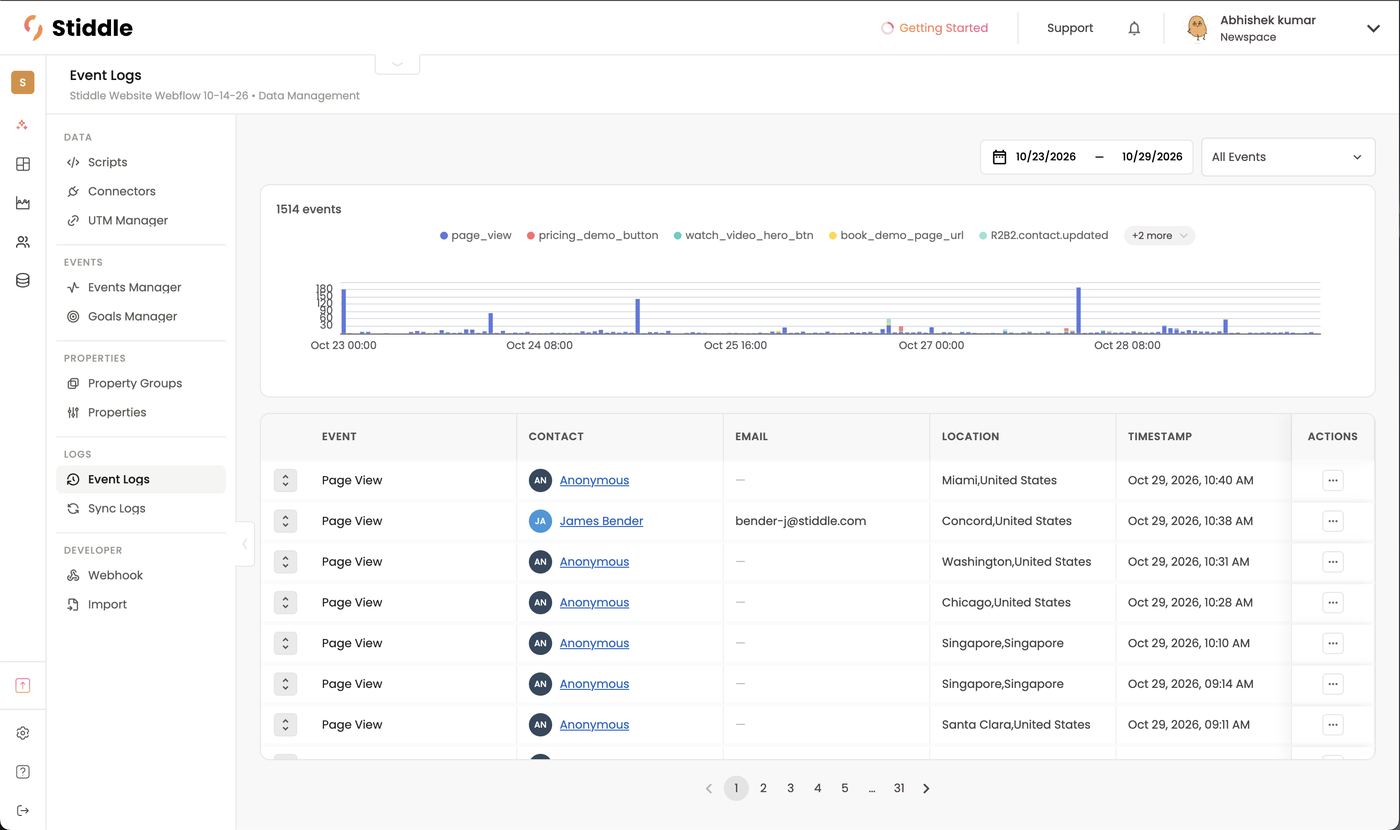Open actions menu for James Bender row
The width and height of the screenshot is (1400, 830).
[x=1332, y=521]
